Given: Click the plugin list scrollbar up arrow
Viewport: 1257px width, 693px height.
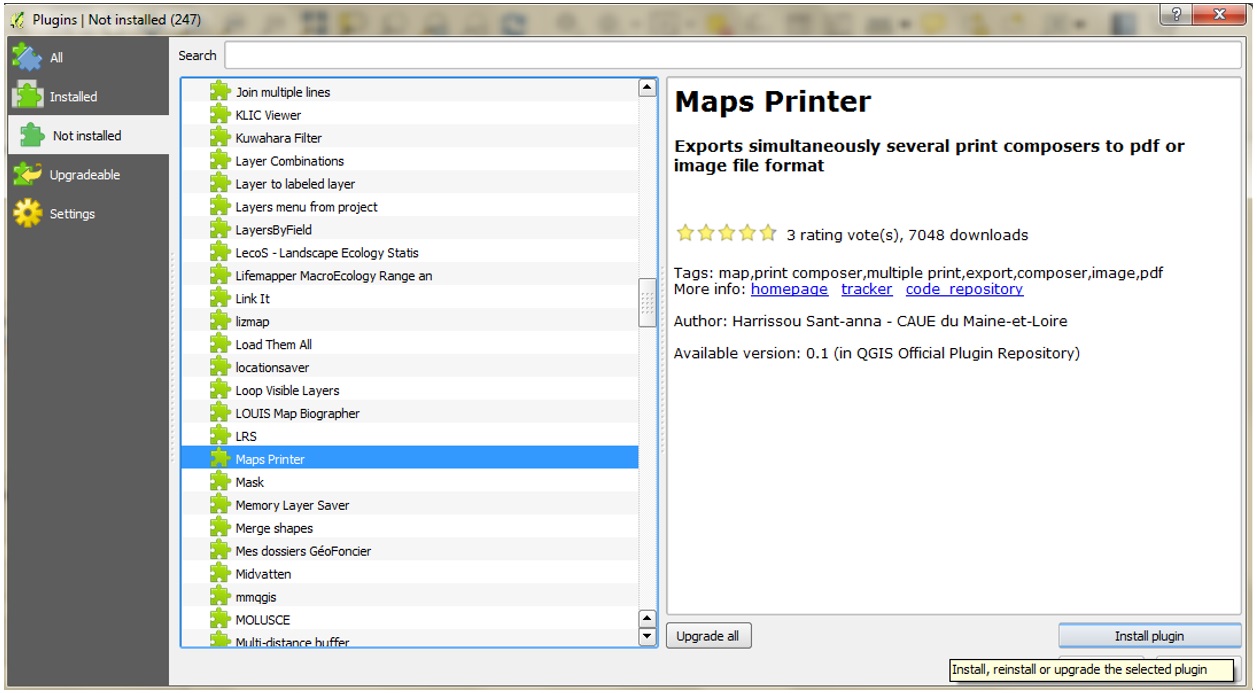Looking at the screenshot, I should tap(647, 88).
